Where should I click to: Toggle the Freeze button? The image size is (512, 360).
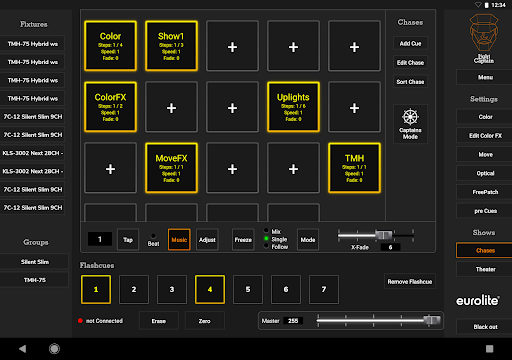tap(243, 239)
